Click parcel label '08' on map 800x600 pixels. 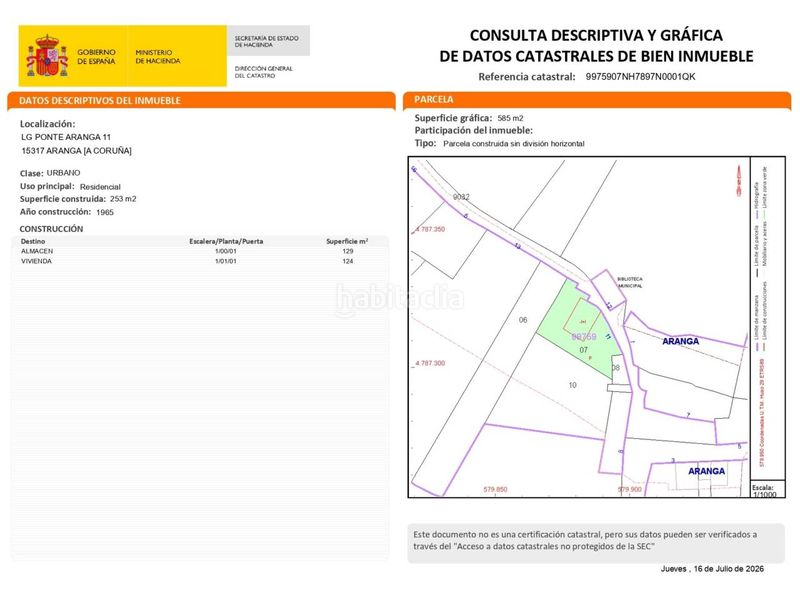[x=616, y=368]
